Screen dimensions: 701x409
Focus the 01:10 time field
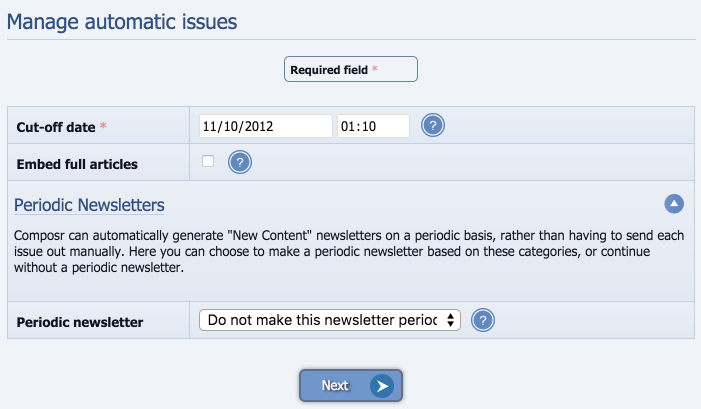373,126
